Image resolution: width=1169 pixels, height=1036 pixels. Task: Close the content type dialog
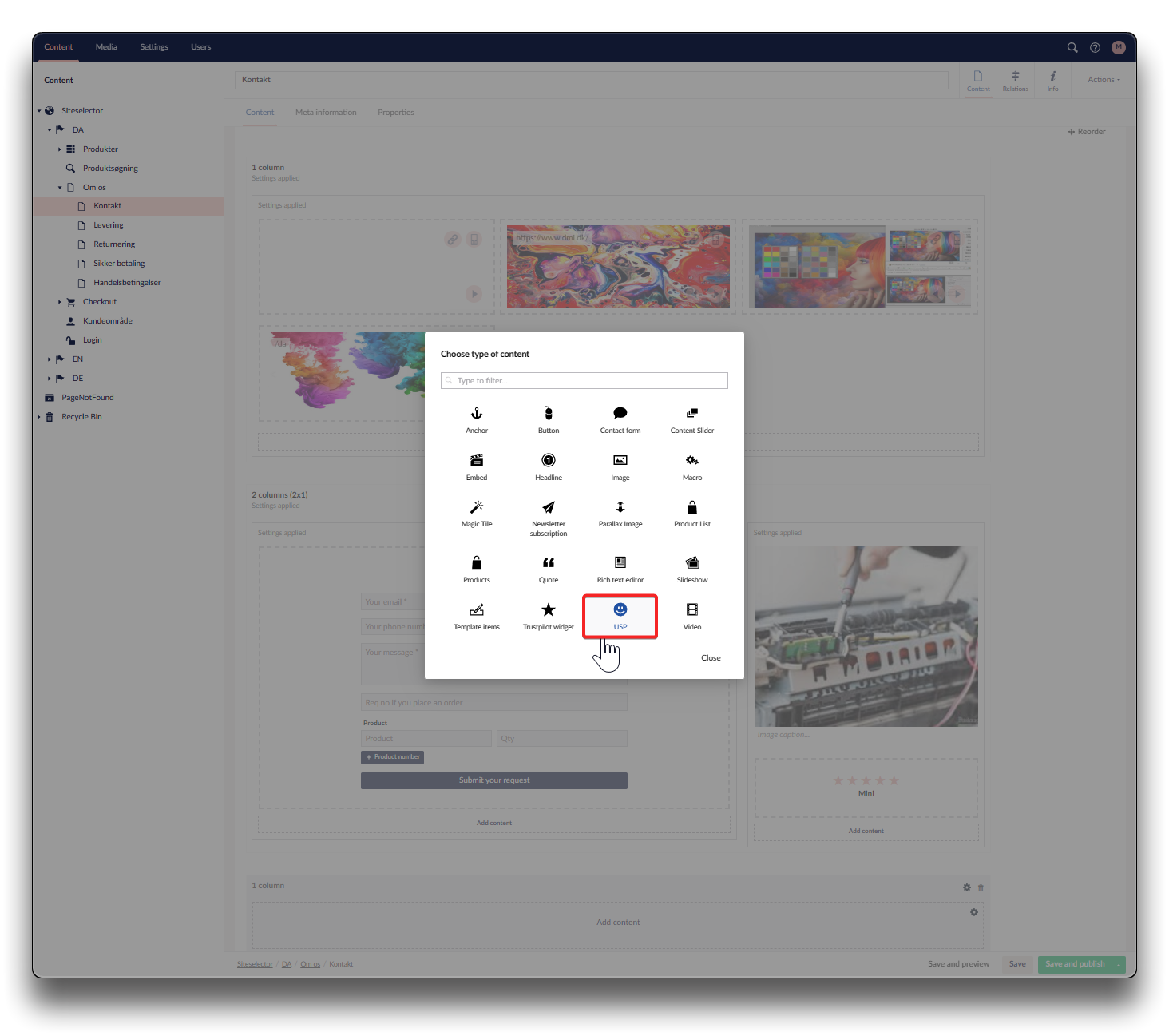pos(711,658)
